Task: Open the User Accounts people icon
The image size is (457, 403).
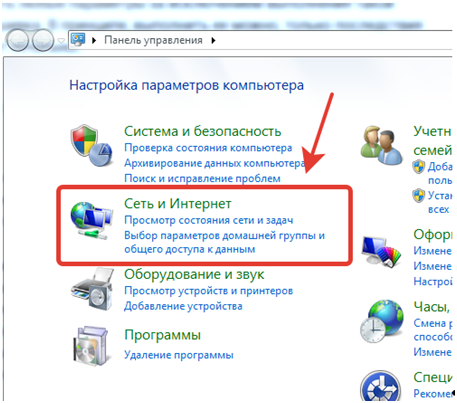Action: 381,145
